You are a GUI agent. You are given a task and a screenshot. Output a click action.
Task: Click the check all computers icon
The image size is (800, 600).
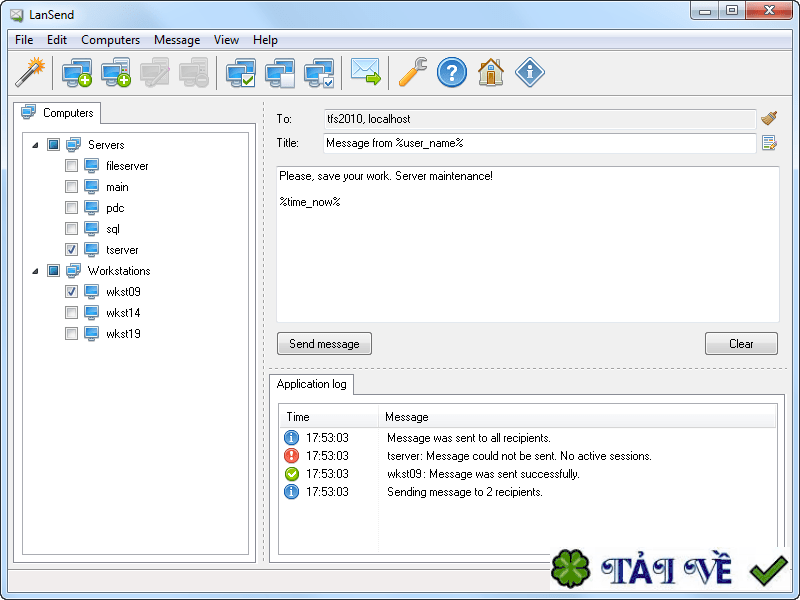[x=241, y=72]
